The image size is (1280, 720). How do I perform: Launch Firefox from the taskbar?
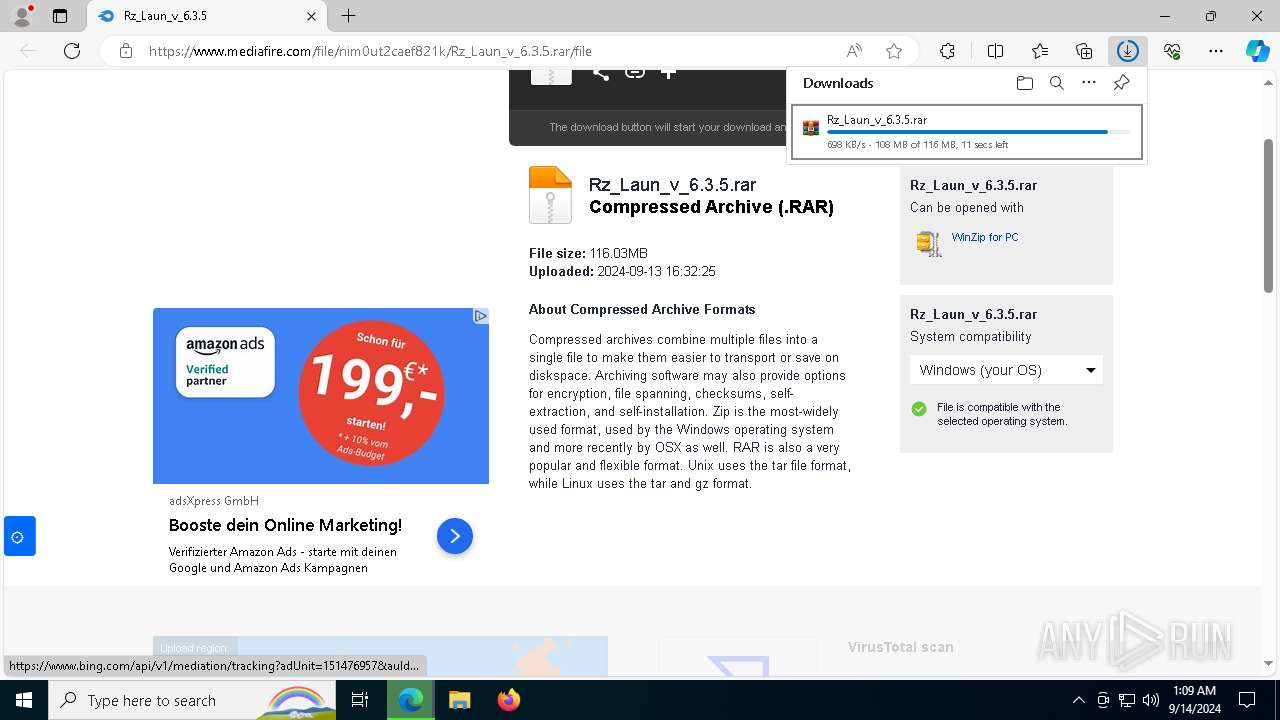click(508, 700)
